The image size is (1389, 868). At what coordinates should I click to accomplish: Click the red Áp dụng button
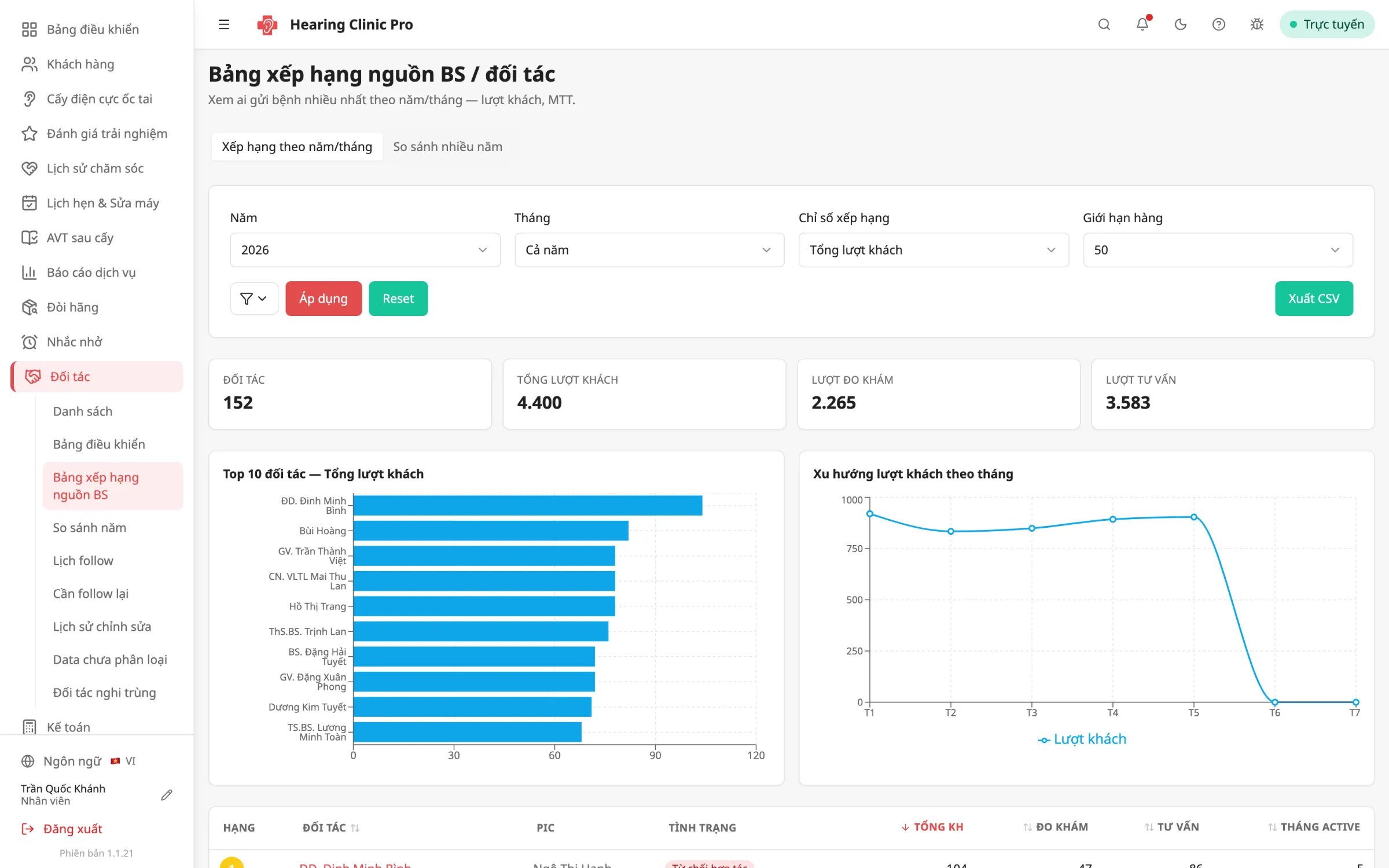[x=324, y=299]
